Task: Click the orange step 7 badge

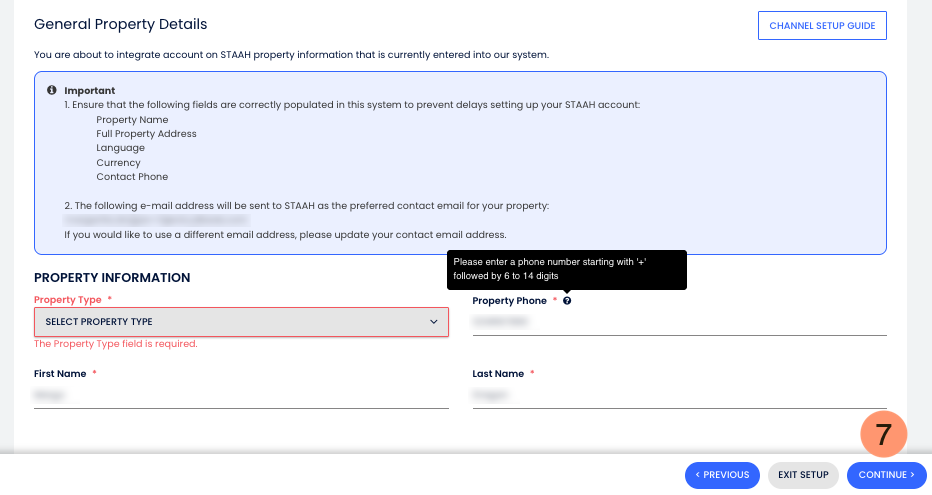Action: (883, 435)
